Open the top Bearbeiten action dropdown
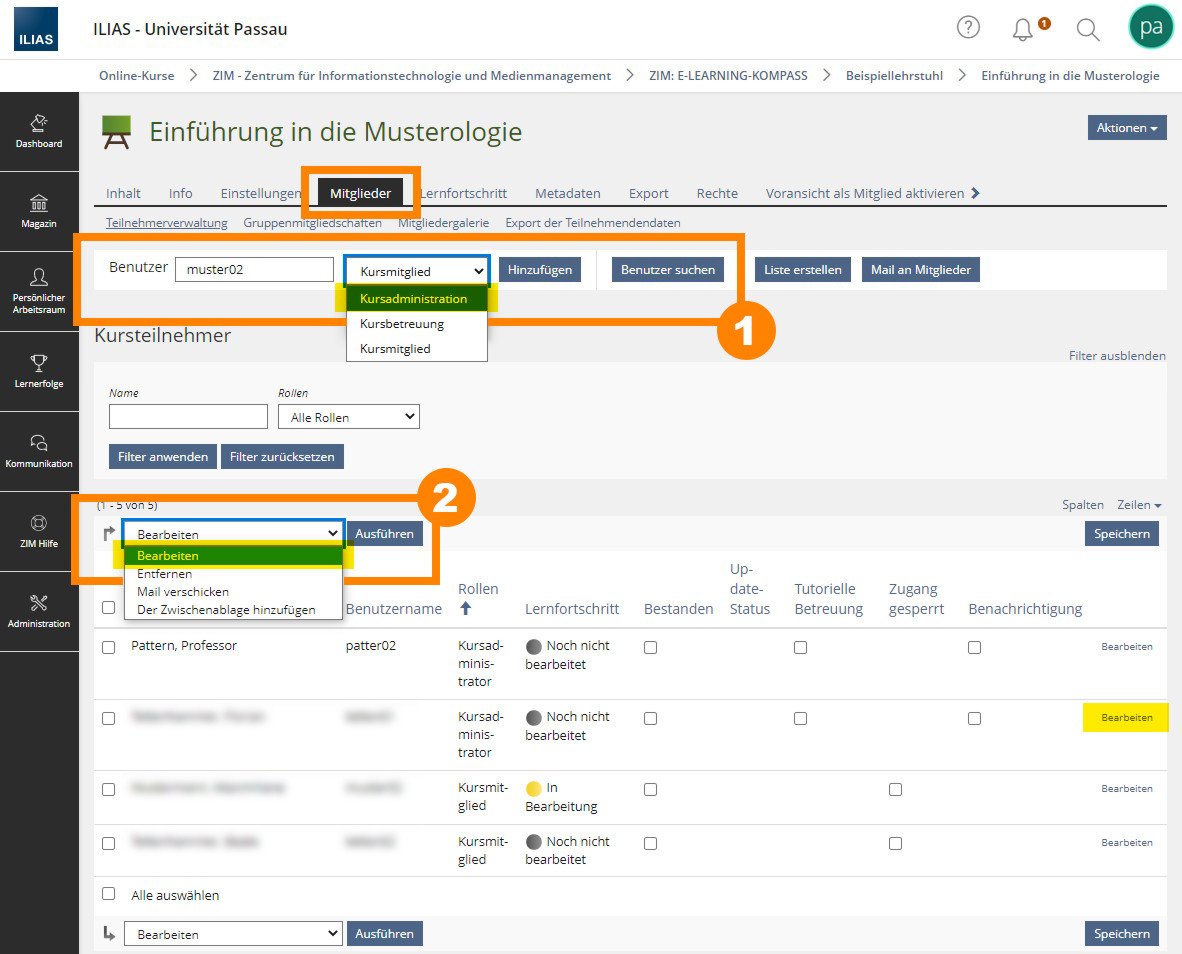Viewport: 1182px width, 954px height. coord(233,534)
